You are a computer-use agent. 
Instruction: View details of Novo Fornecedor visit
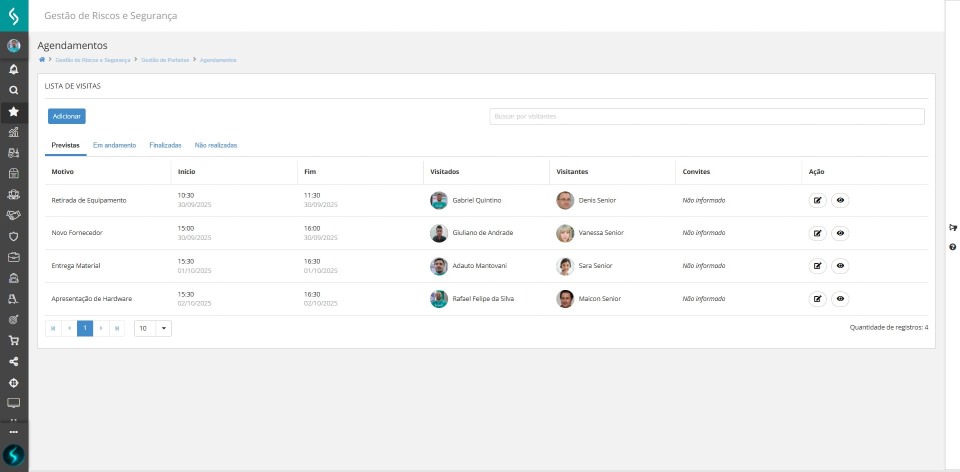tap(840, 233)
